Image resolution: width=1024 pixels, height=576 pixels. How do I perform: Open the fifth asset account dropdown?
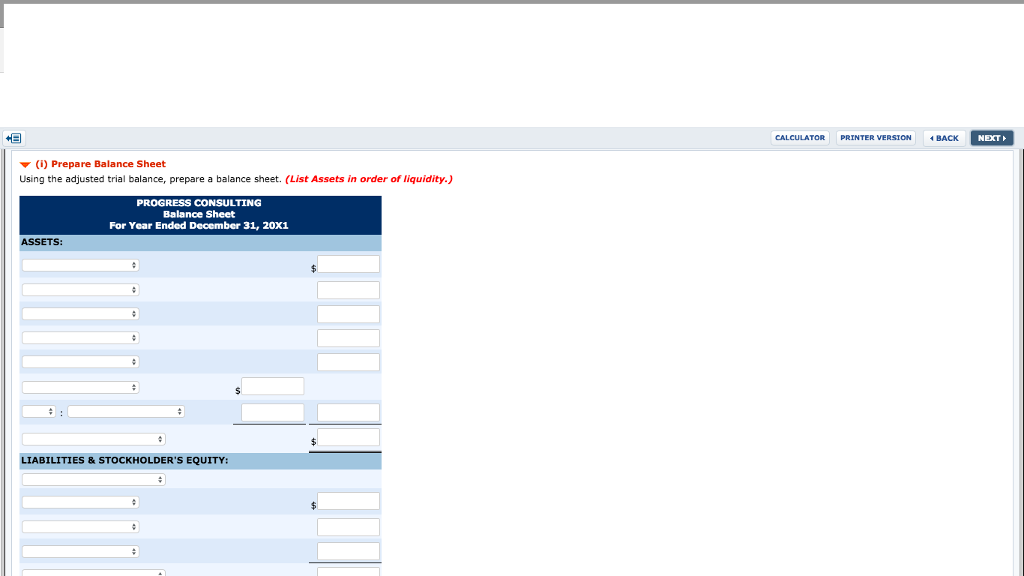80,362
